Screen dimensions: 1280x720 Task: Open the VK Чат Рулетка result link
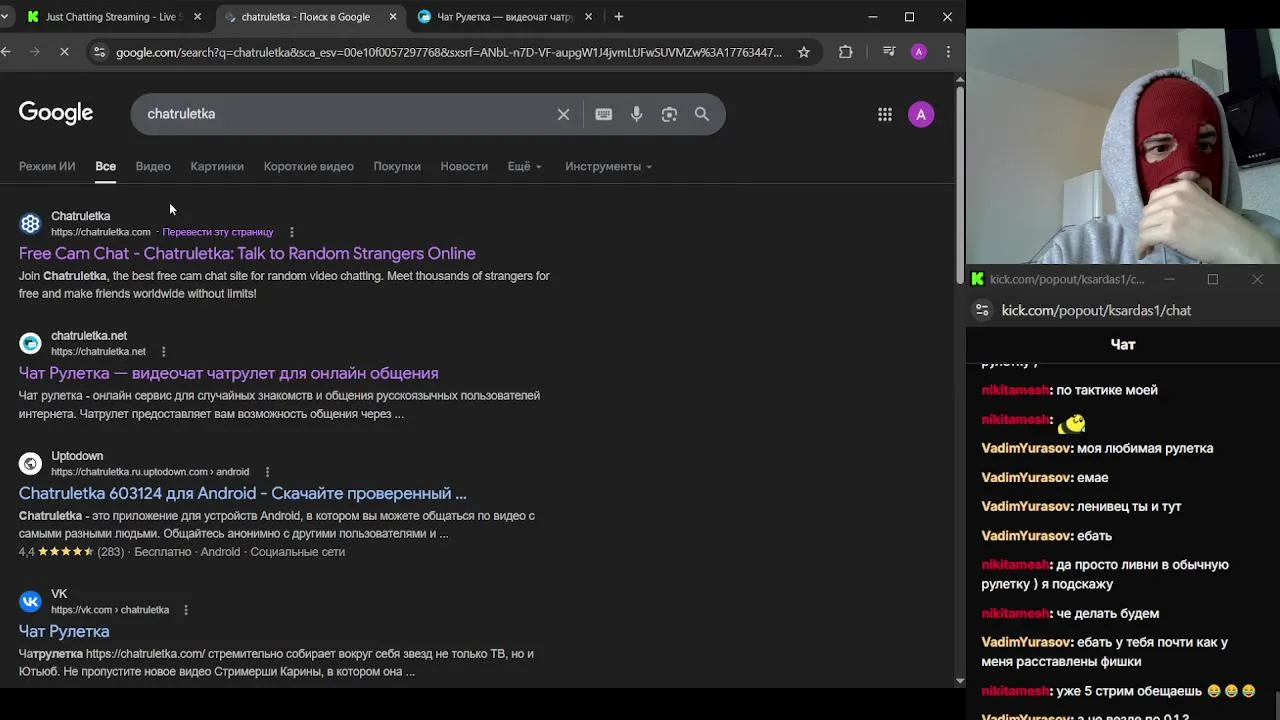(64, 631)
